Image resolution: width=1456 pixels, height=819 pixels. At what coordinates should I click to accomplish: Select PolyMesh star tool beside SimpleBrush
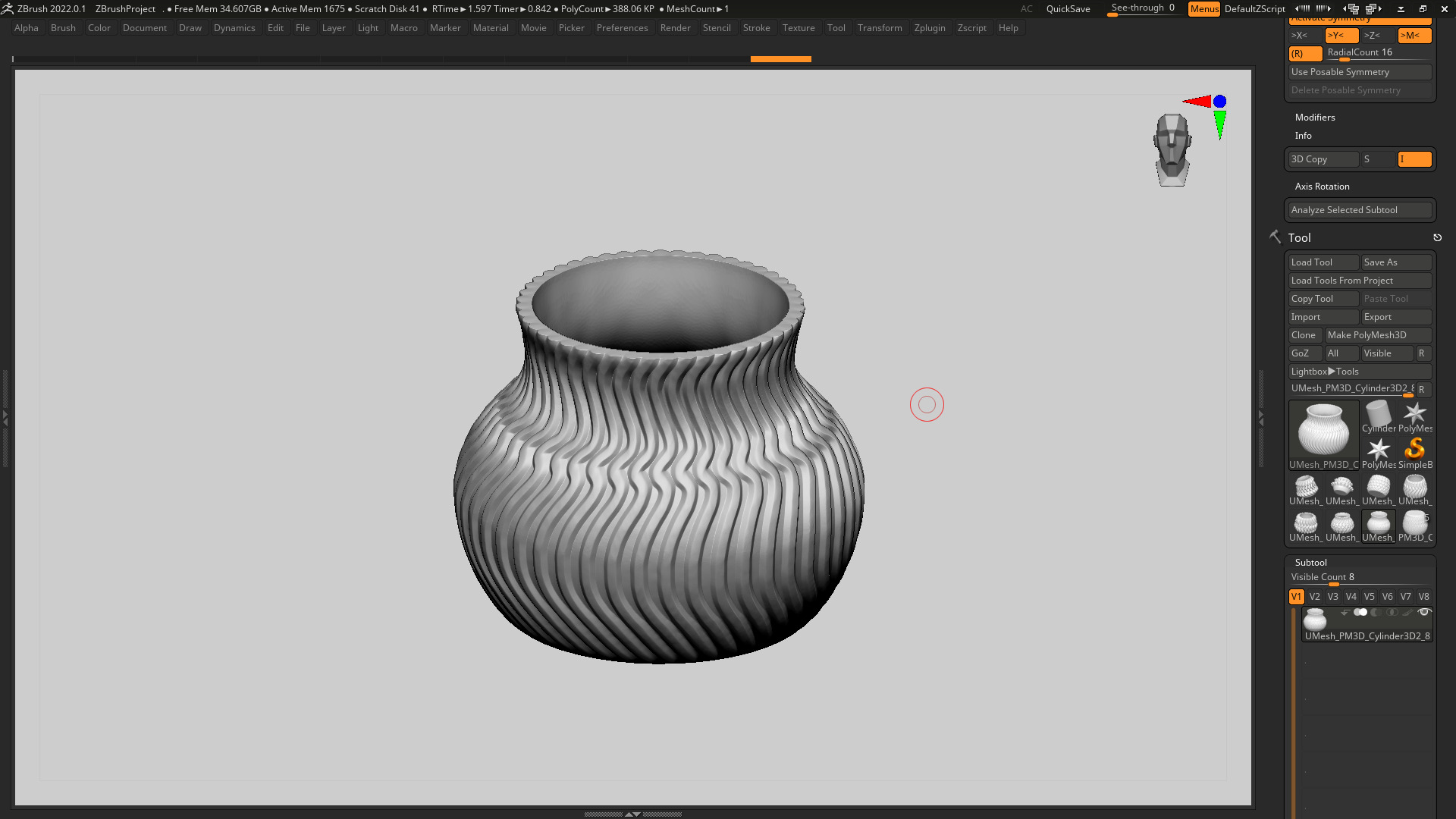pos(1379,454)
